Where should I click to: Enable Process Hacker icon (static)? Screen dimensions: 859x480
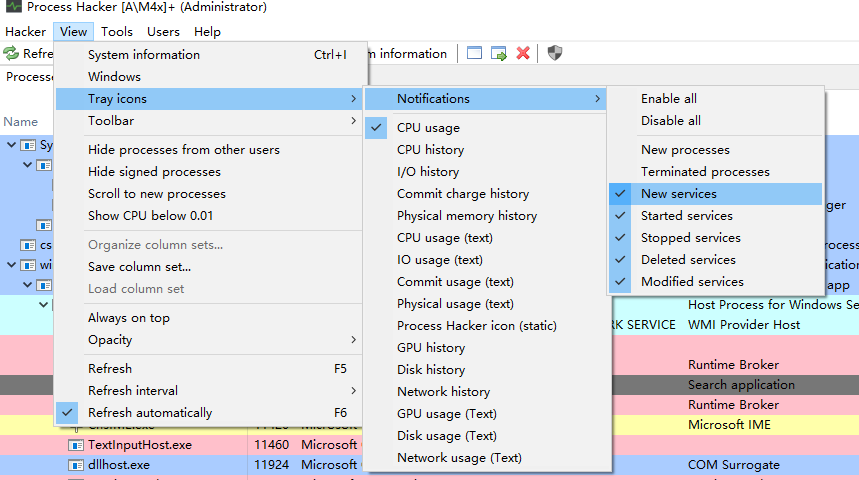click(x=488, y=325)
